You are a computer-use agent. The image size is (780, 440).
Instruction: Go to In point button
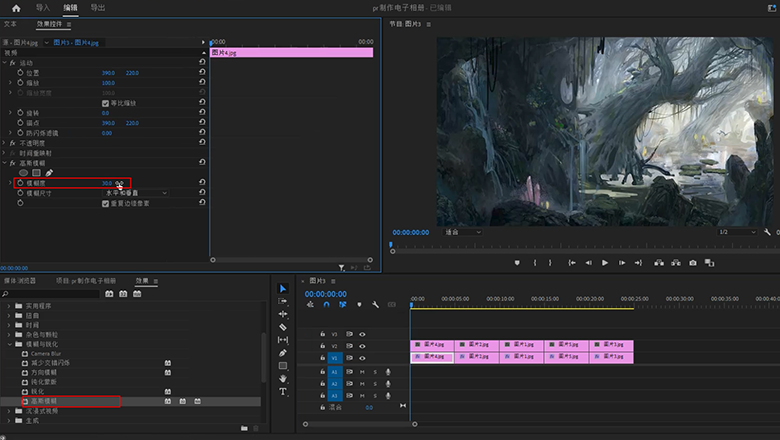tap(572, 263)
